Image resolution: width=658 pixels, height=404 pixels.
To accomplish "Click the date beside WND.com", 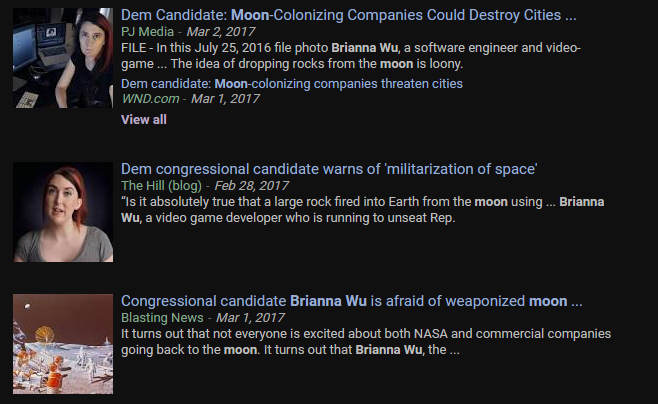I will click(225, 99).
